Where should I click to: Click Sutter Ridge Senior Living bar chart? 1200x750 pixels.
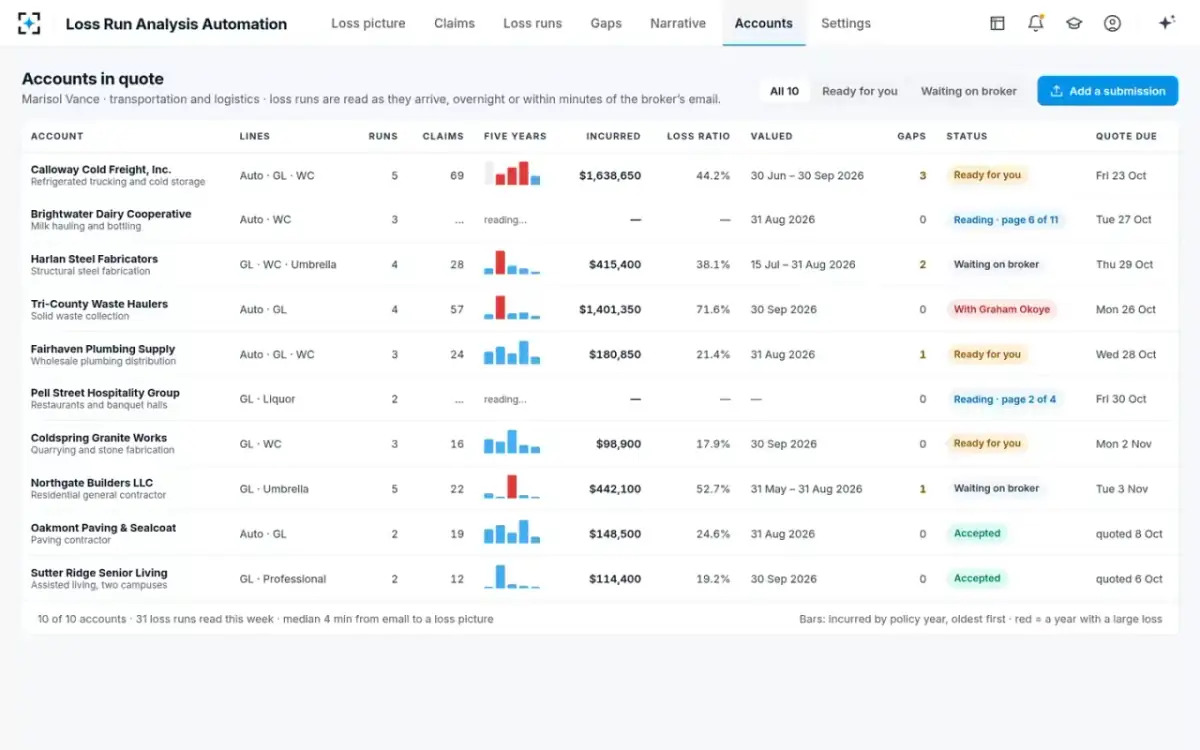click(x=513, y=576)
